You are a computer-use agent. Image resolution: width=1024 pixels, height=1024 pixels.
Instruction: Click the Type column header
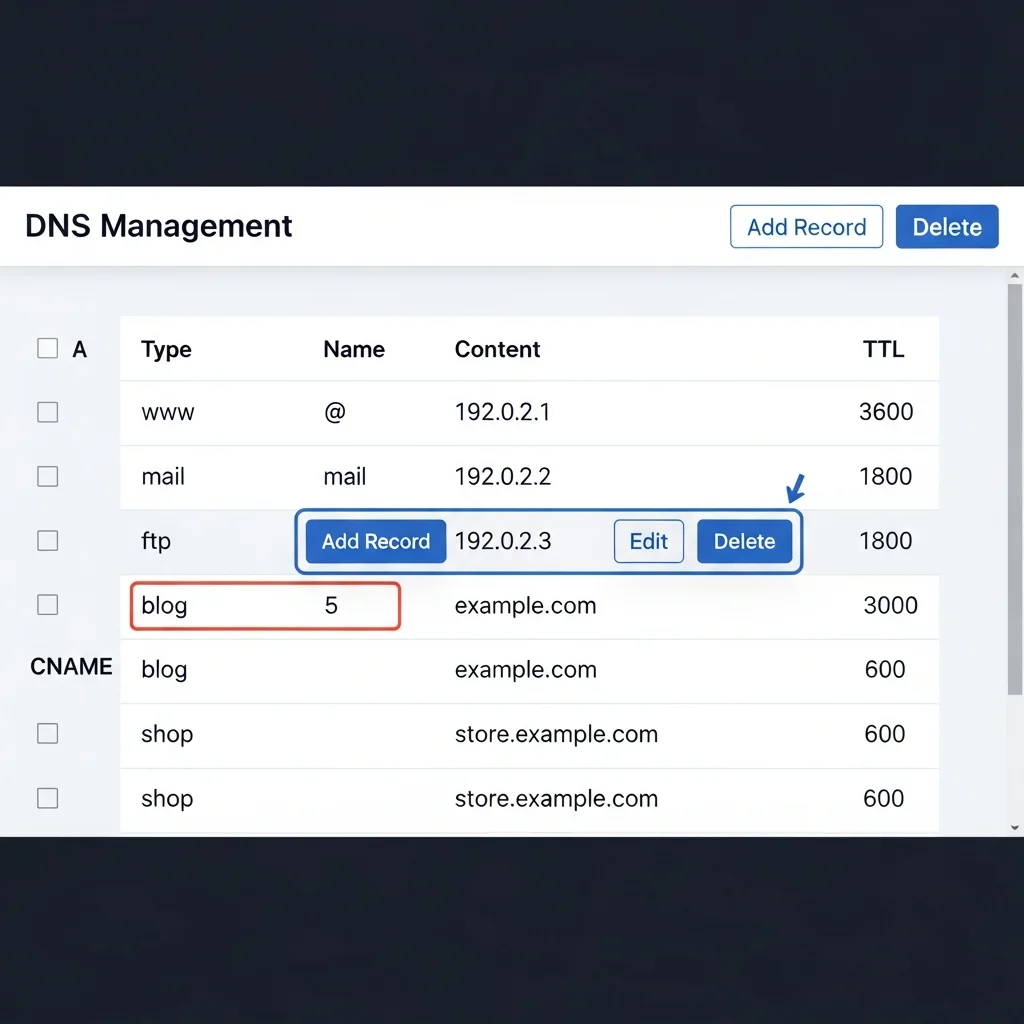point(165,349)
